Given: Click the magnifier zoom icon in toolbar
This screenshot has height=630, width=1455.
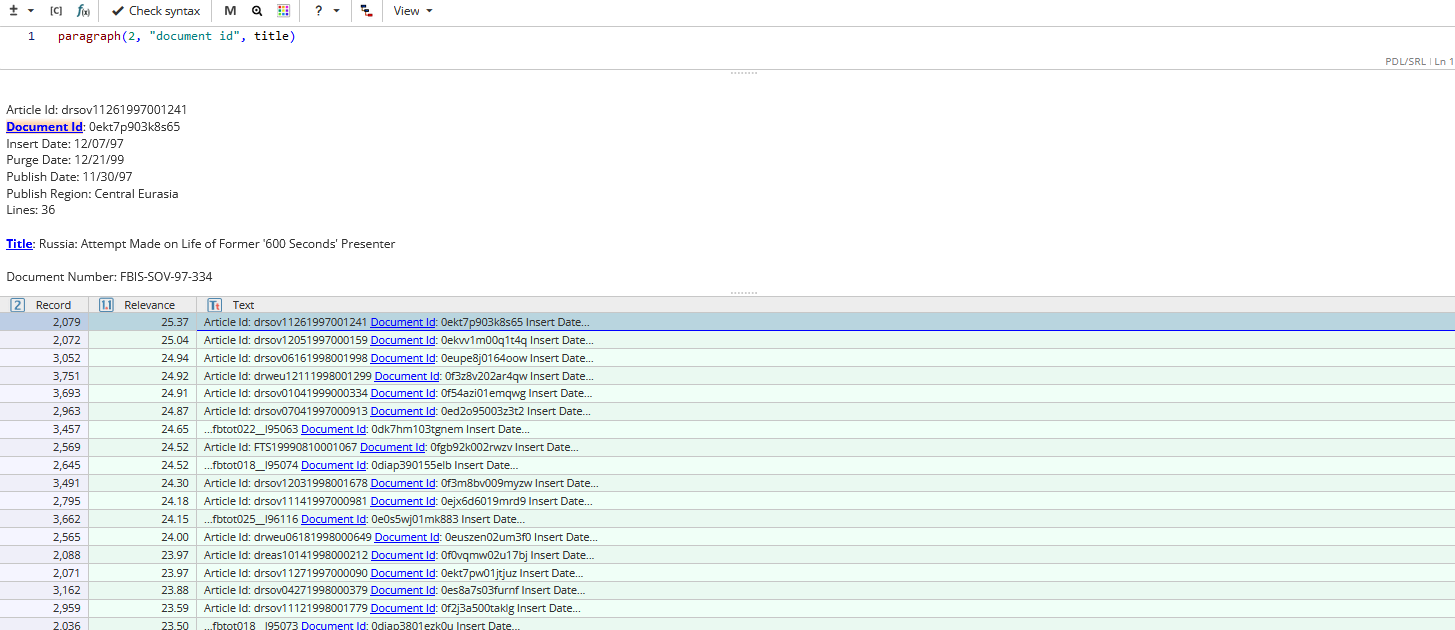Looking at the screenshot, I should pos(257,11).
